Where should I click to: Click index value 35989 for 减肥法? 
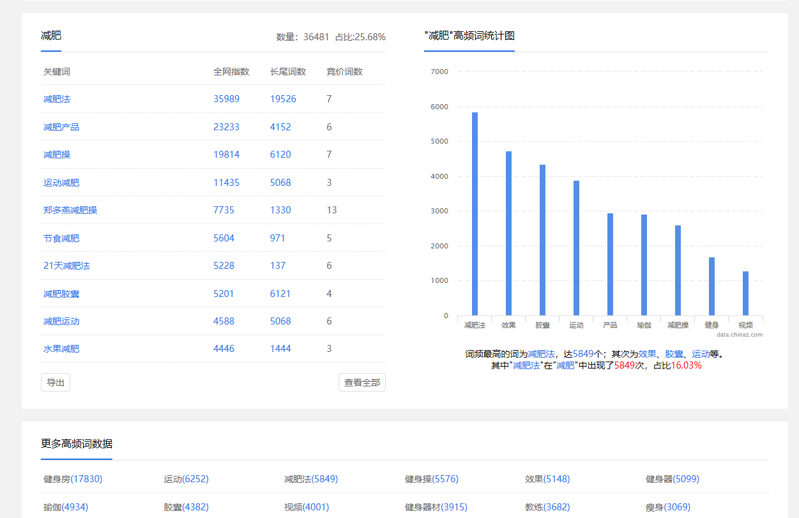pyautogui.click(x=226, y=99)
